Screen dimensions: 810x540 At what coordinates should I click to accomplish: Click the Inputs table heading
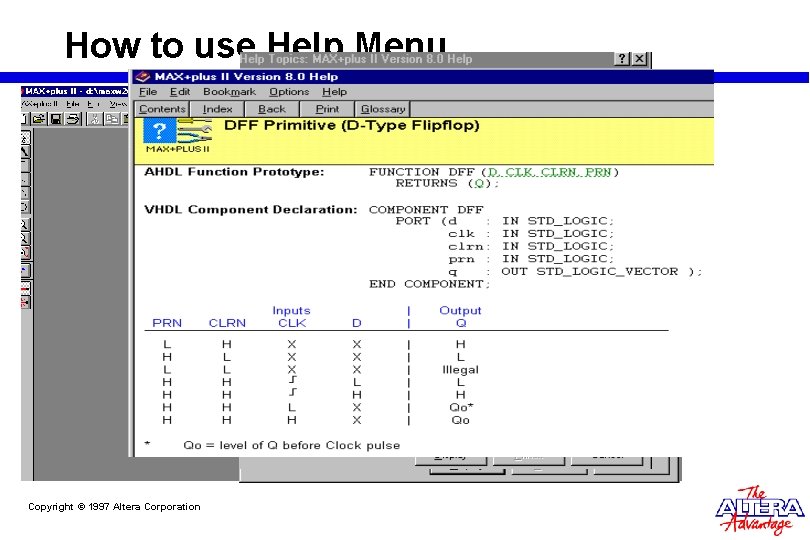click(x=291, y=311)
